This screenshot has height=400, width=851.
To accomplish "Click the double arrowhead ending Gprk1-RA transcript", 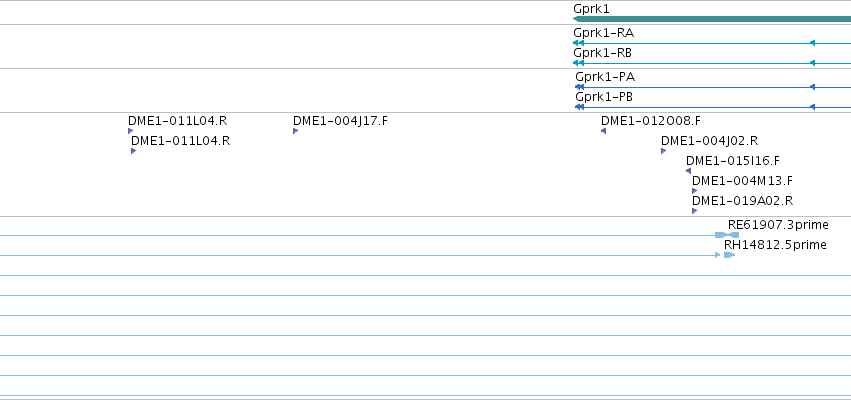I will coord(578,43).
